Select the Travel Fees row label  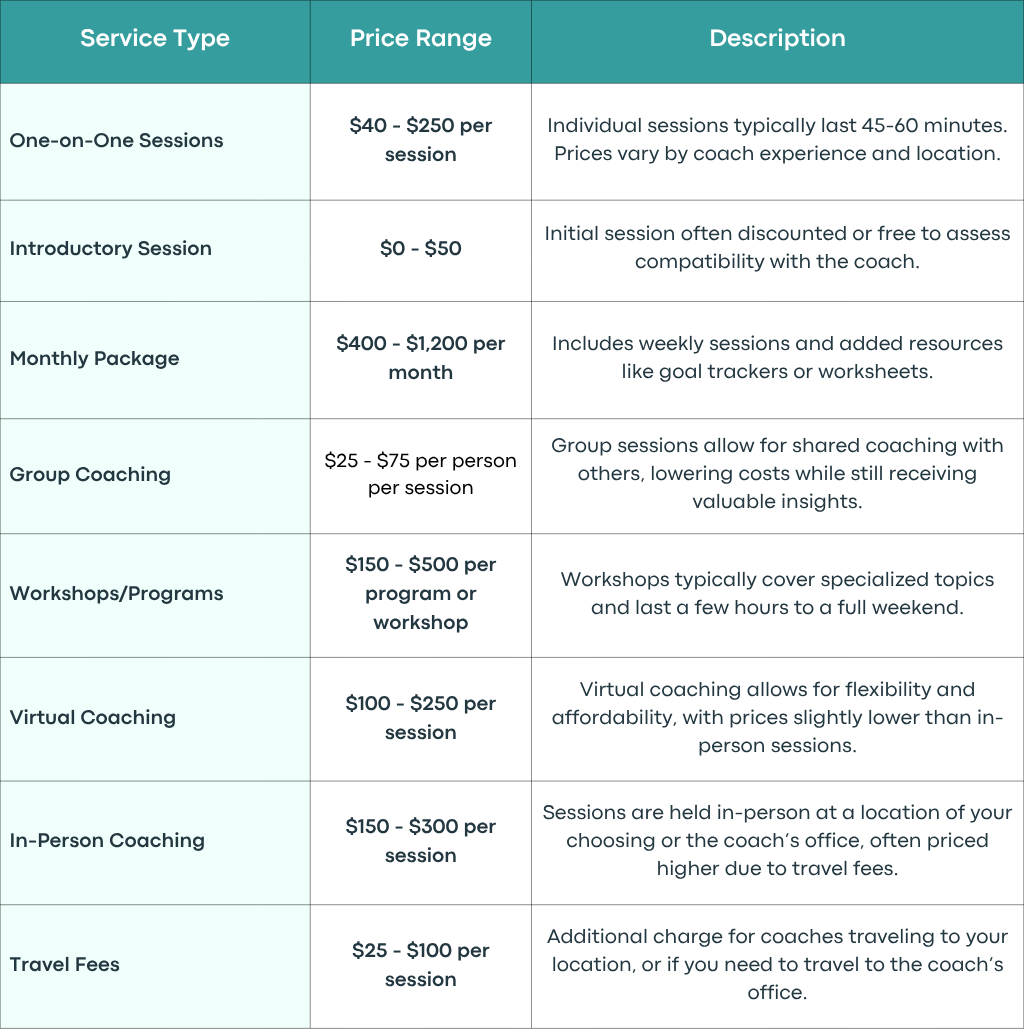click(64, 965)
